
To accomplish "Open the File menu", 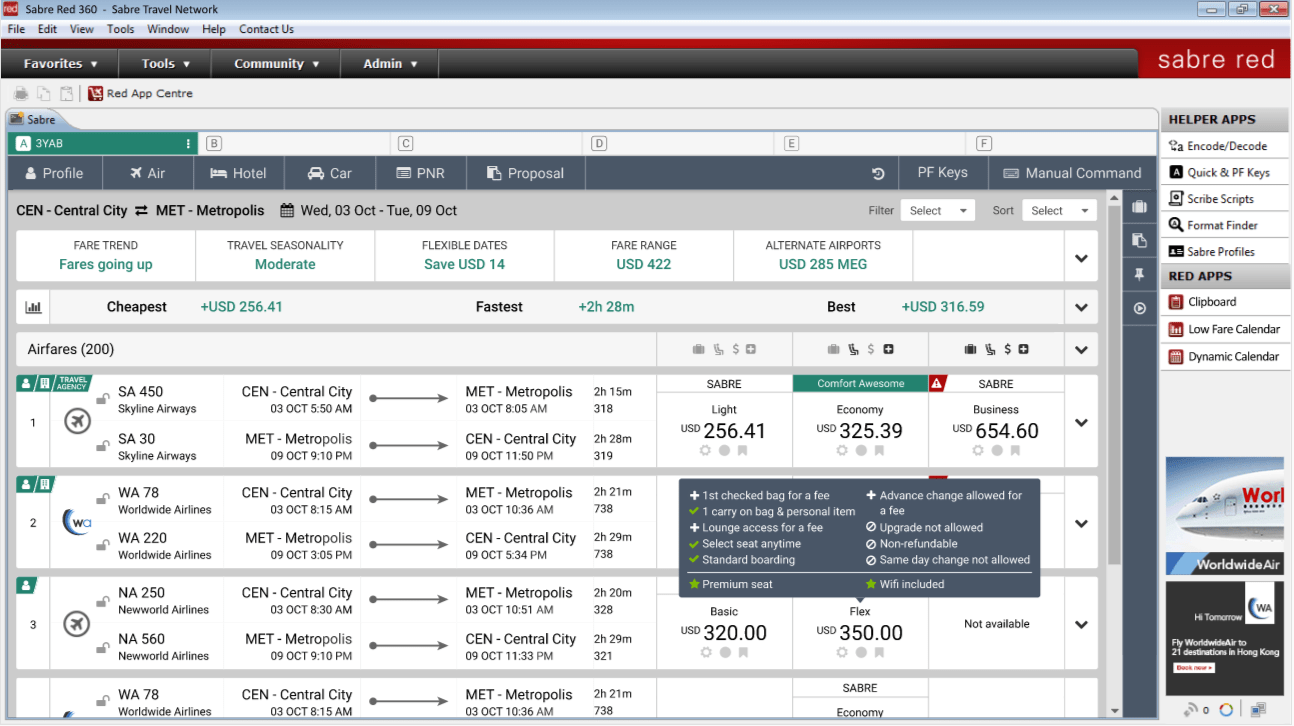I will click(x=16, y=29).
